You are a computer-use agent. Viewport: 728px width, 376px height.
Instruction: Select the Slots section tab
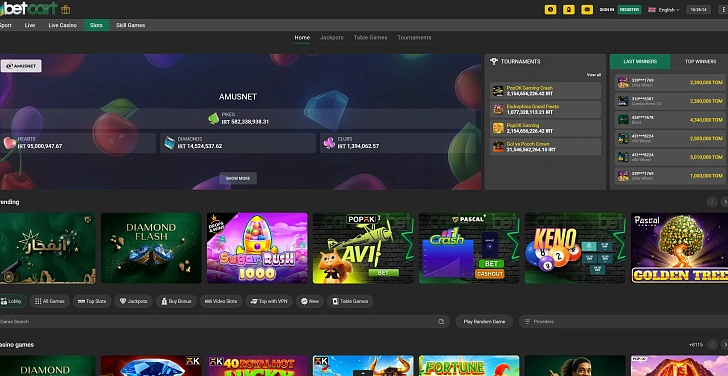(97, 25)
